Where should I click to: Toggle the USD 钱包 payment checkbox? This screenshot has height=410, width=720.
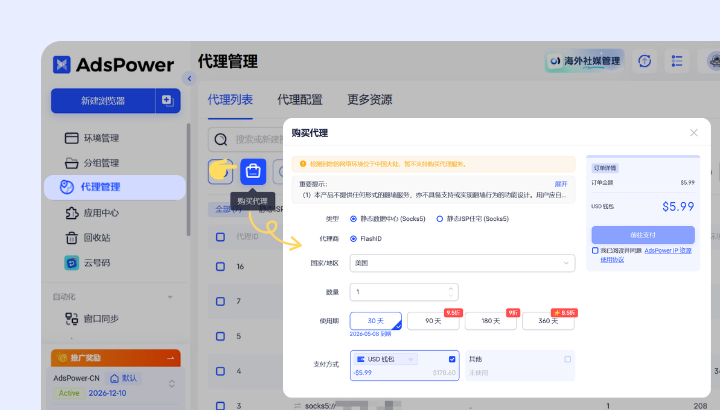(452, 359)
